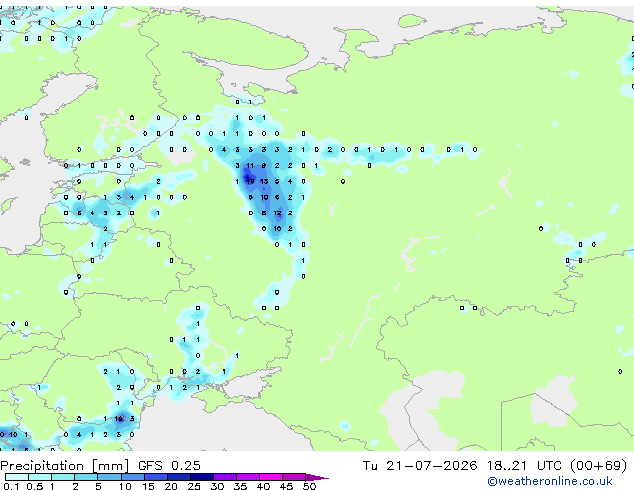The image size is (634, 490).
Task: Pick the legend swatch between 15 and 20
Action: [x=155, y=477]
